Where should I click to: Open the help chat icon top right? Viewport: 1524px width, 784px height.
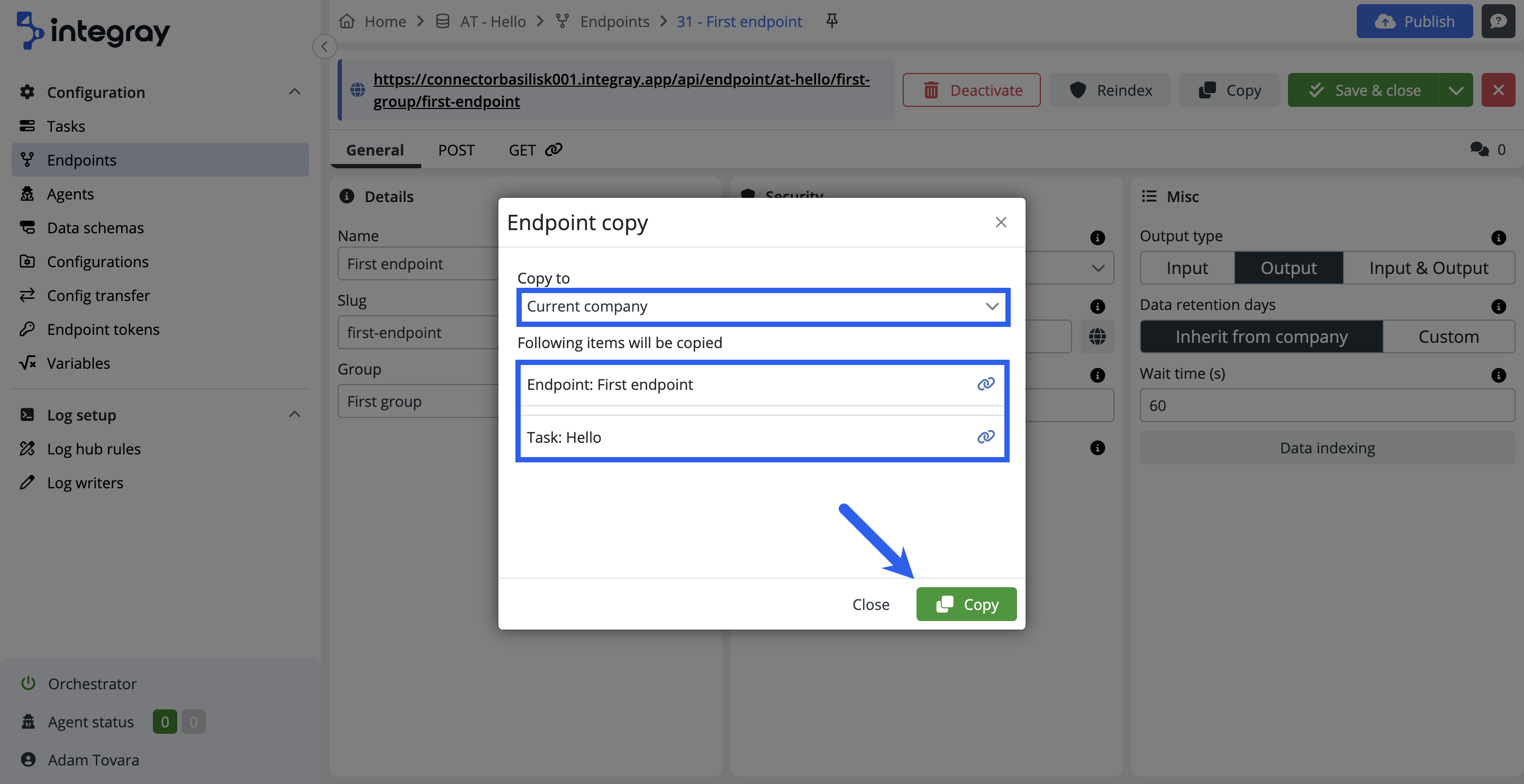pyautogui.click(x=1498, y=21)
